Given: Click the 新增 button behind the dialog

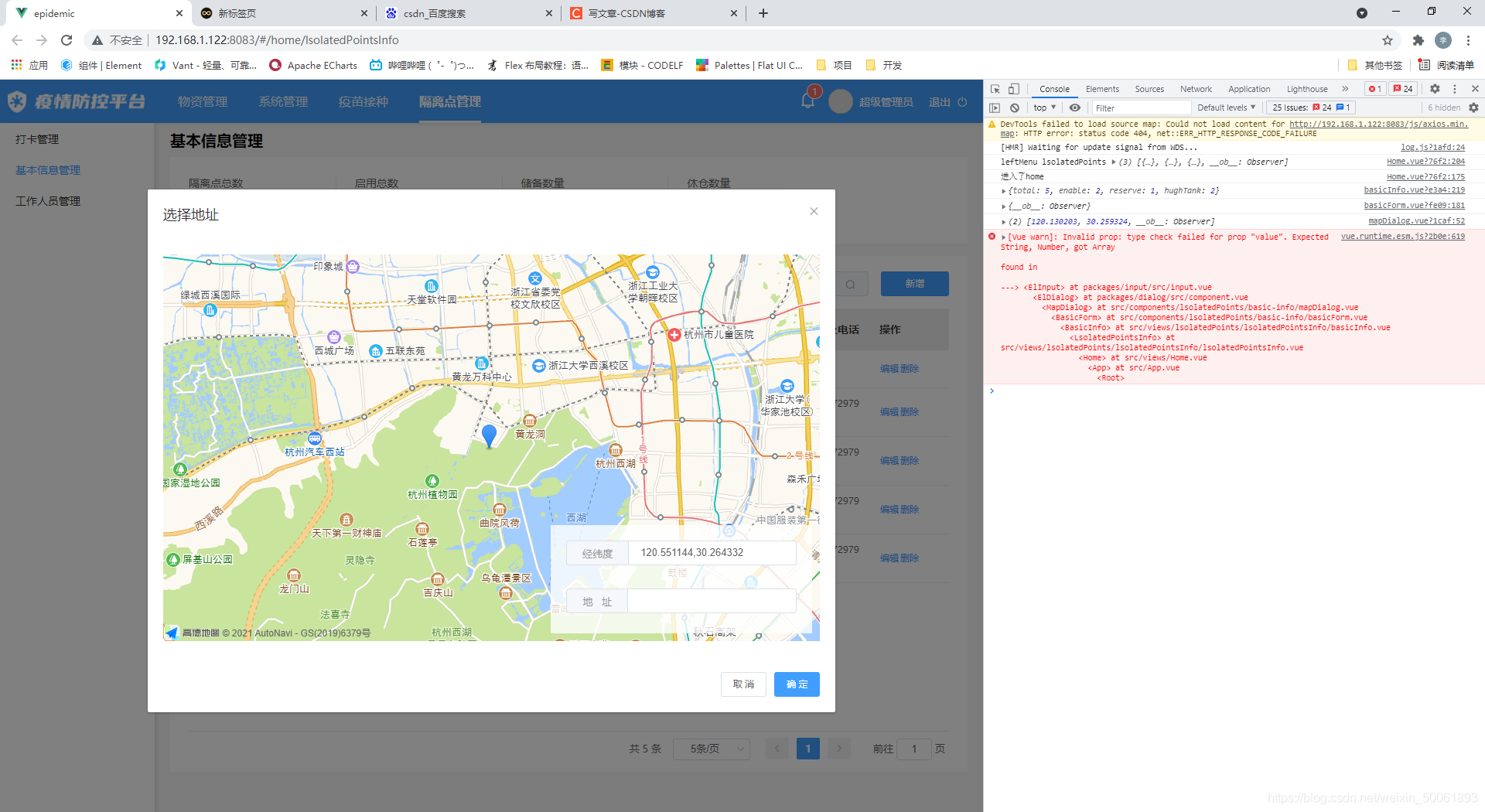Looking at the screenshot, I should (x=915, y=284).
